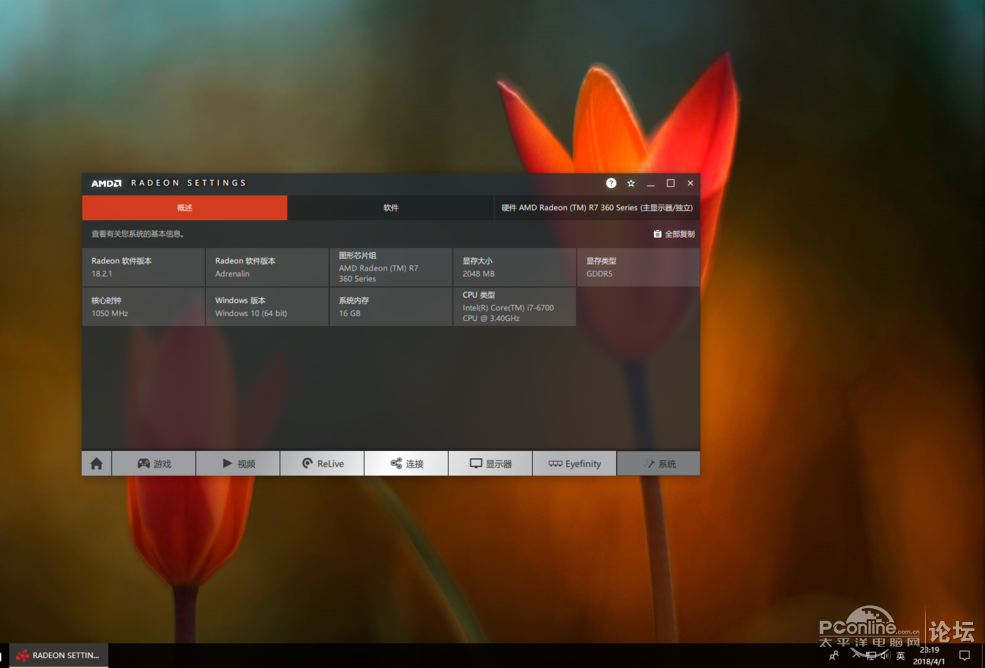Open the Eyefinity section
The height and width of the screenshot is (668, 985).
pos(575,464)
